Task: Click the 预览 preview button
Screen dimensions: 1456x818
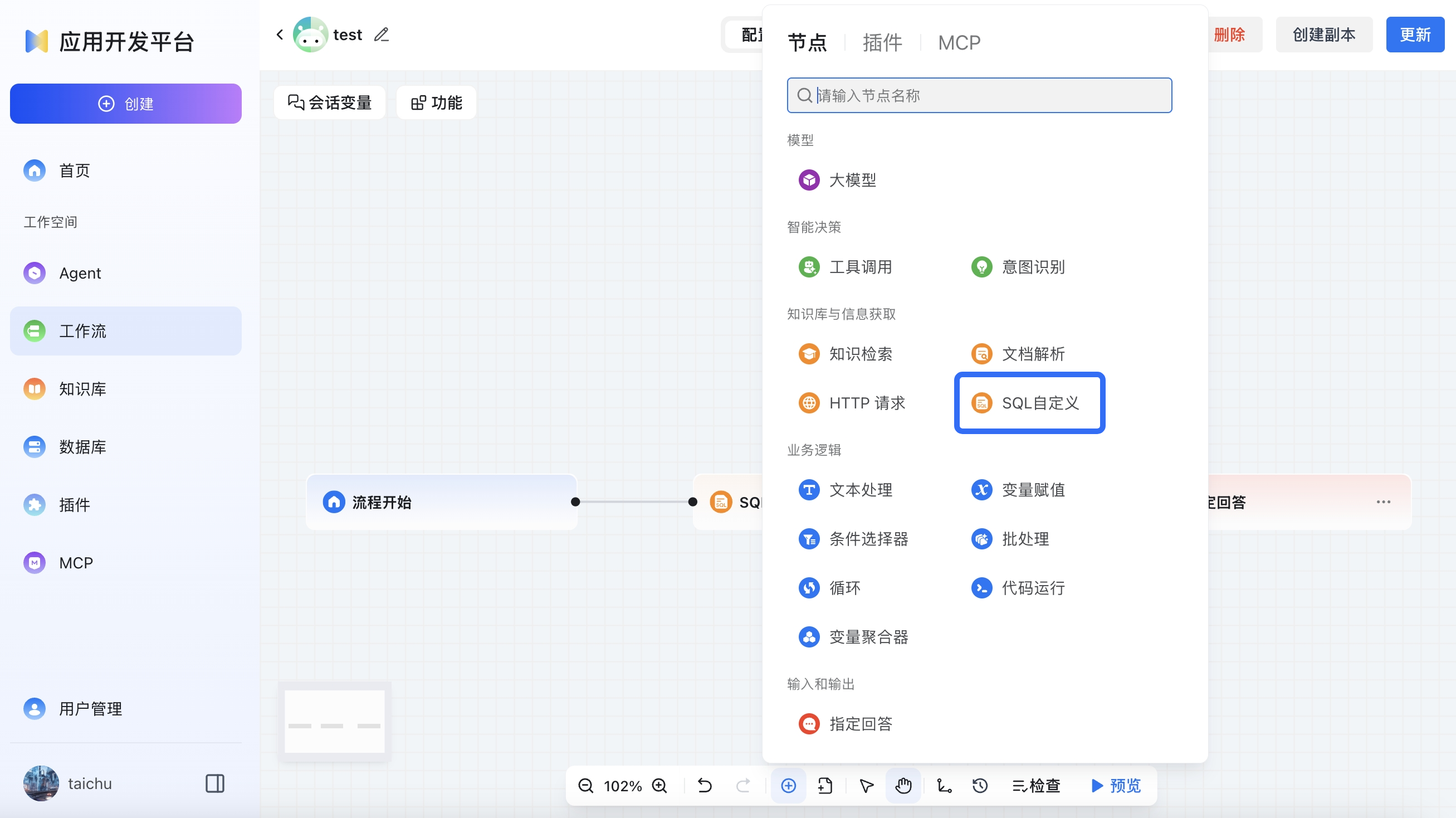Action: (x=1116, y=785)
